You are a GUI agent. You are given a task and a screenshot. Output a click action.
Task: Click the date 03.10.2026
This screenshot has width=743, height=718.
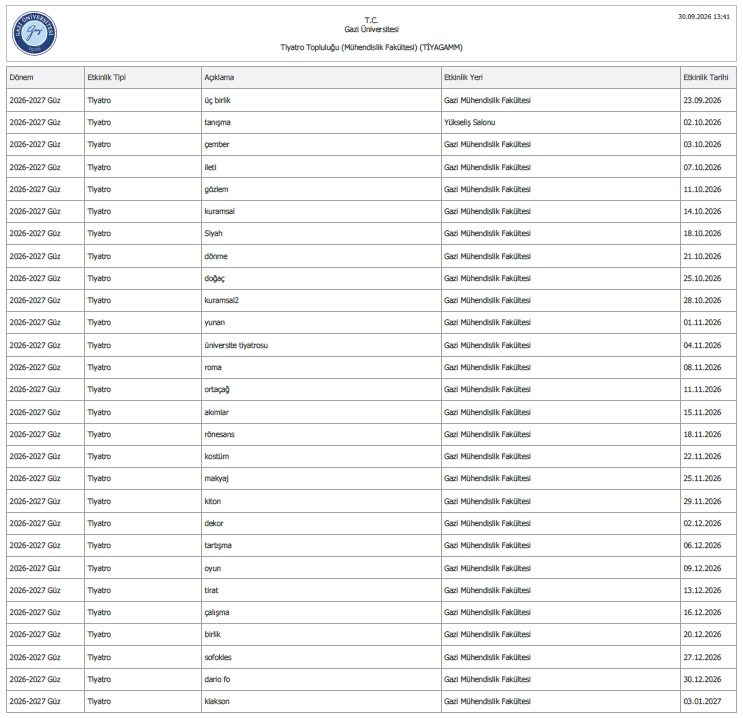[x=702, y=145]
